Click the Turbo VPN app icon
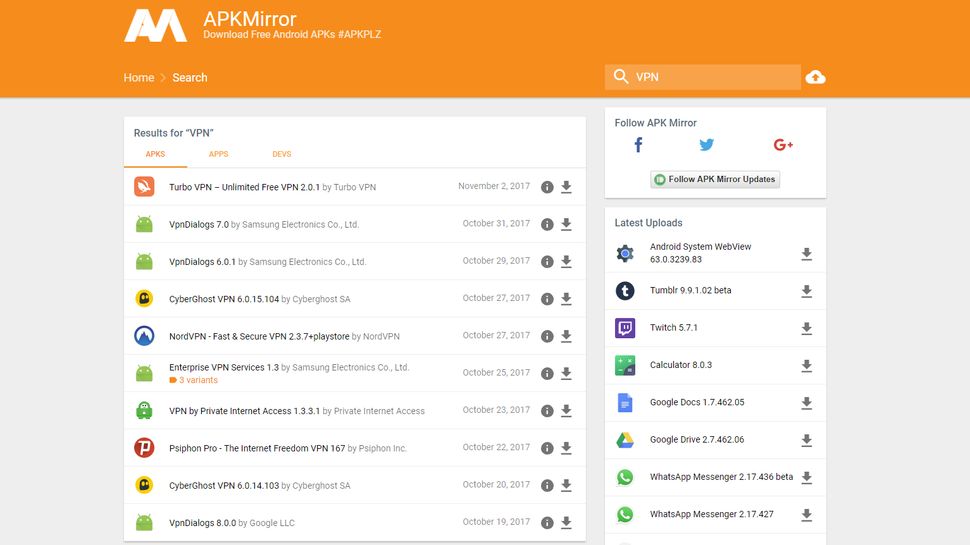The image size is (970, 545). click(144, 186)
